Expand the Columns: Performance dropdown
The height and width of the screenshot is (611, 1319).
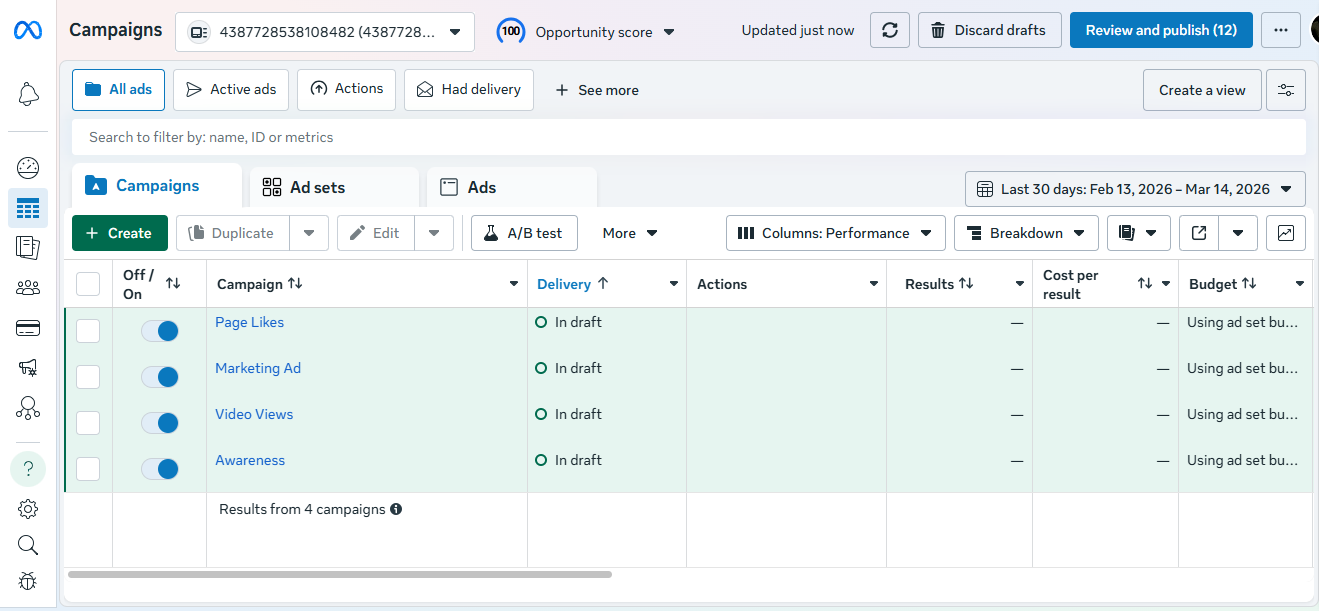[835, 233]
